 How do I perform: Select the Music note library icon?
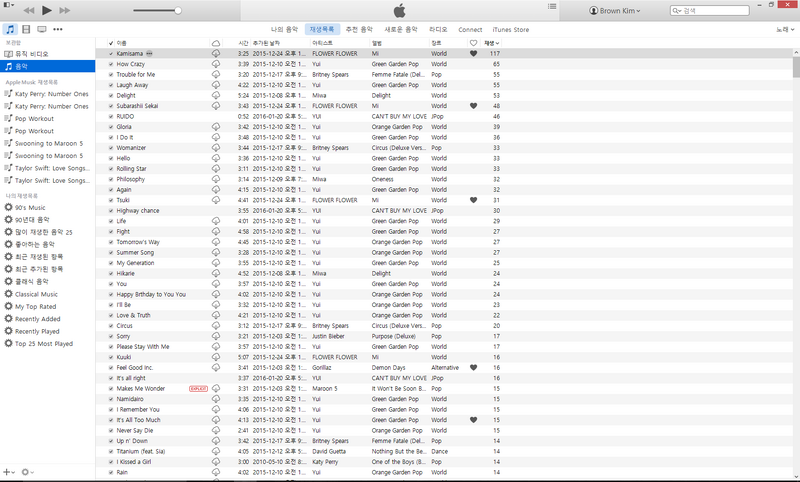tap(10, 29)
